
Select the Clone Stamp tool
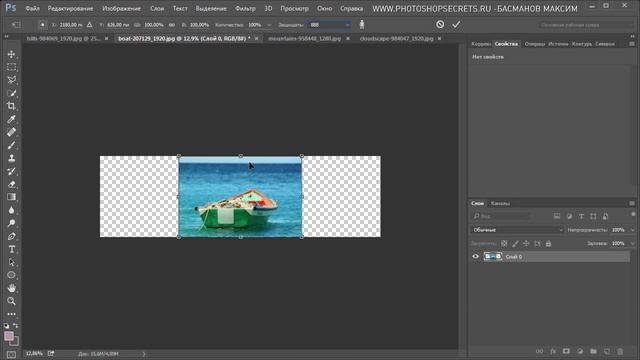[x=11, y=158]
